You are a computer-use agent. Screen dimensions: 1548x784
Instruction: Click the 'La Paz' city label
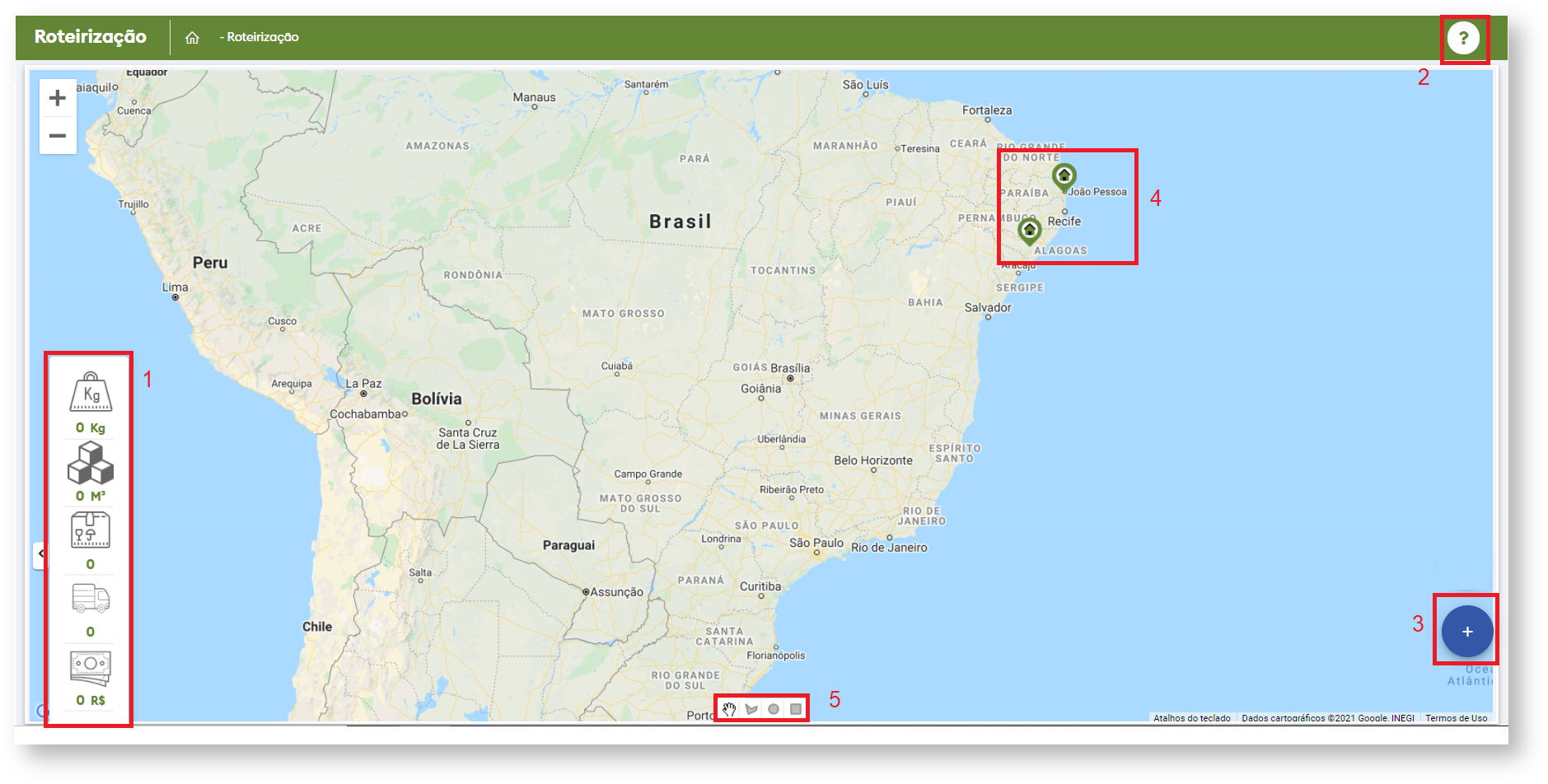(x=363, y=384)
